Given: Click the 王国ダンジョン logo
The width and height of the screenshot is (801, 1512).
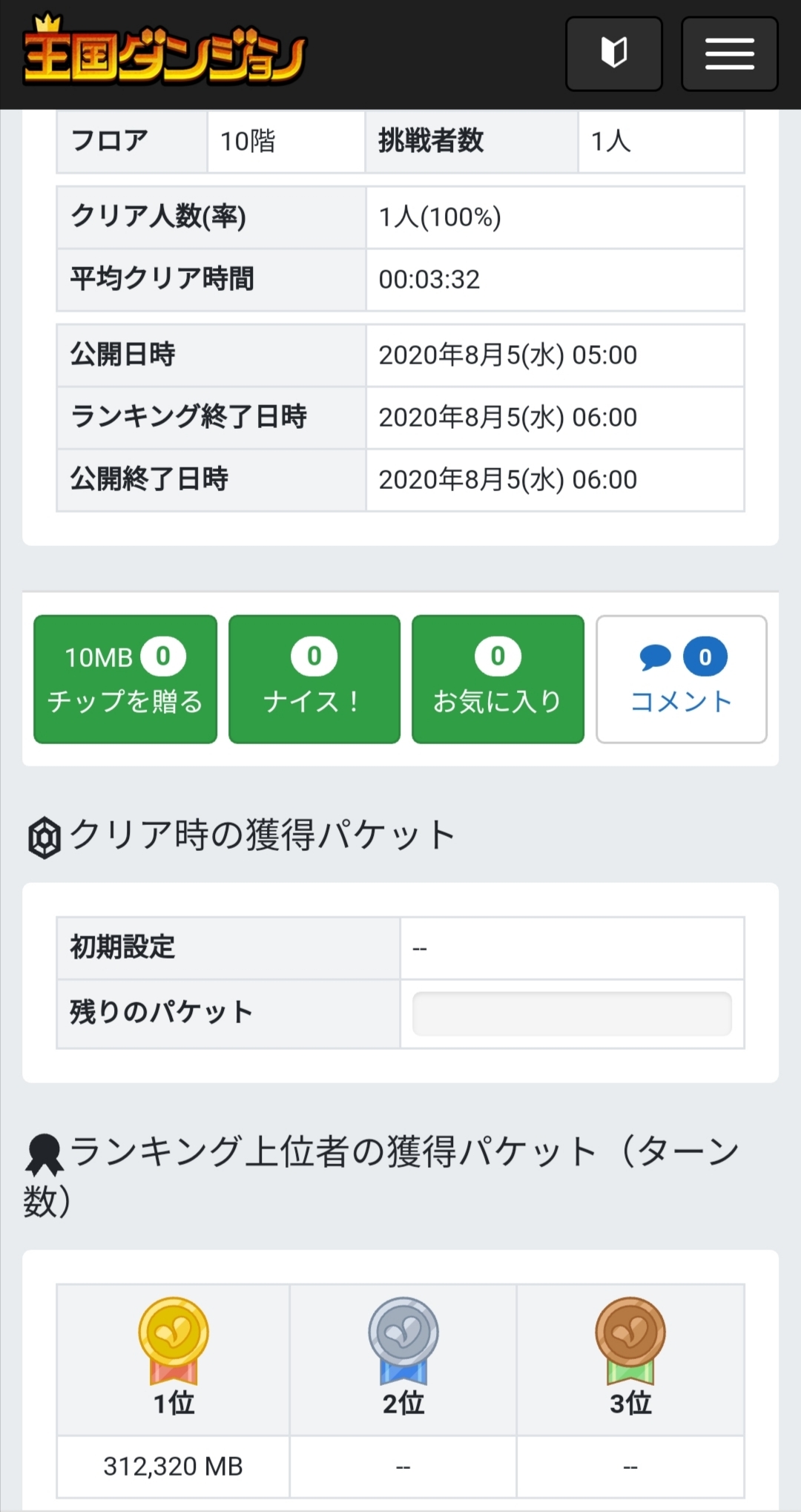Looking at the screenshot, I should 165,52.
